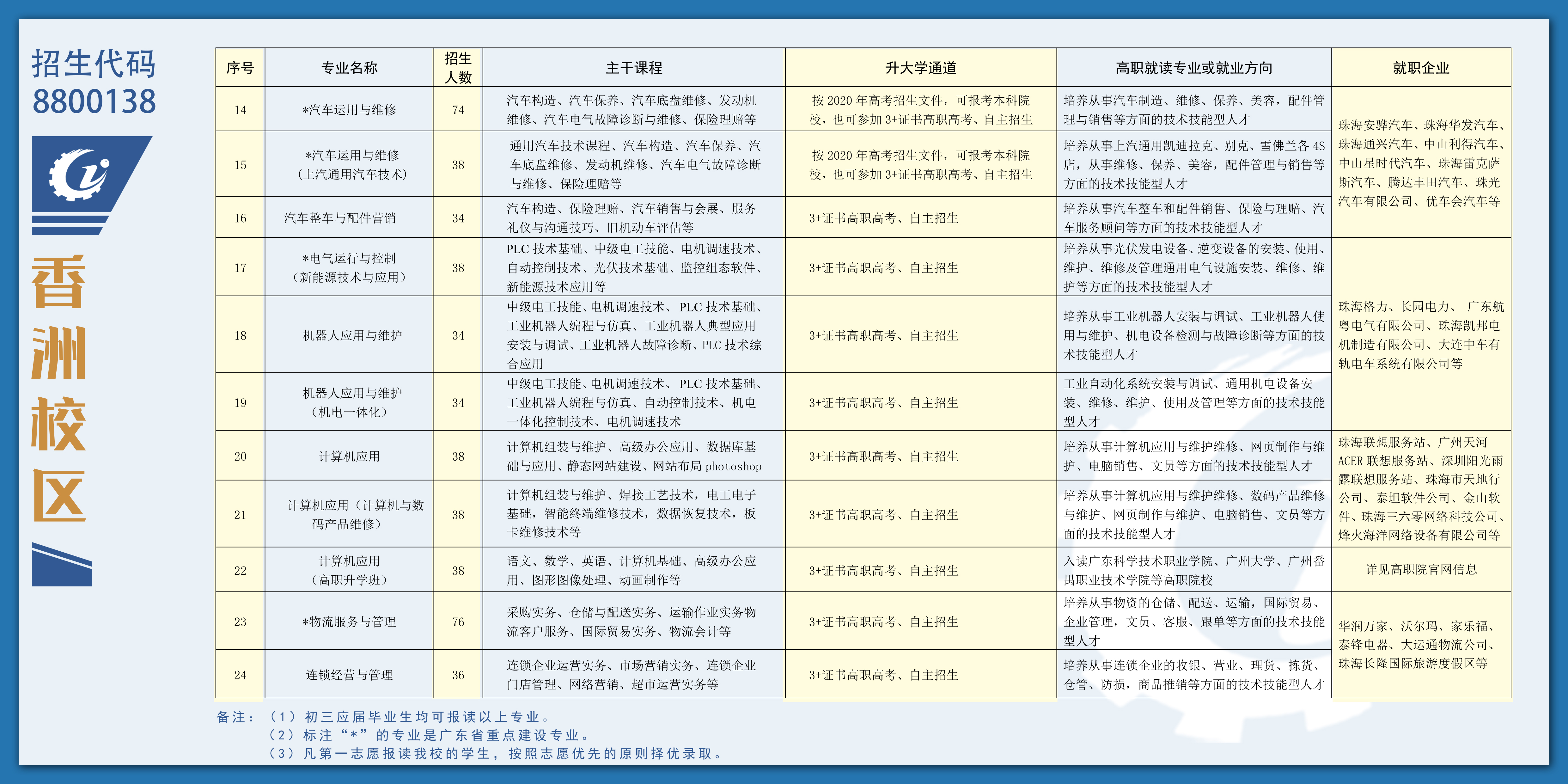Click the photoshop courses cell in row 20
The height and width of the screenshot is (784, 1568).
(x=634, y=456)
